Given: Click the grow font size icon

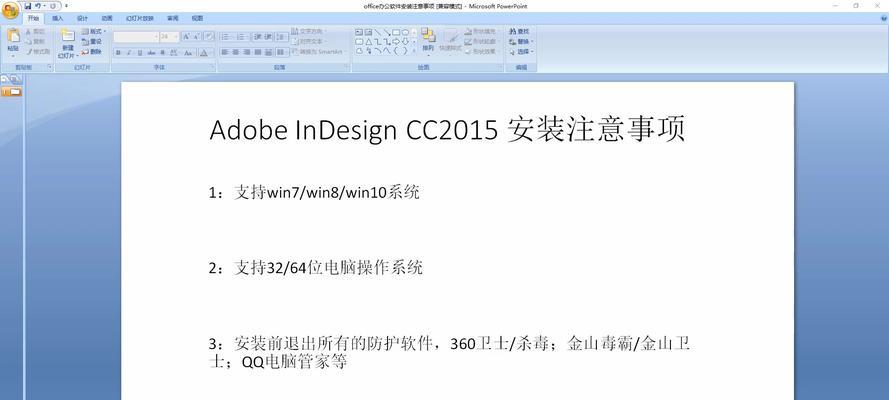Looking at the screenshot, I should click(x=186, y=37).
